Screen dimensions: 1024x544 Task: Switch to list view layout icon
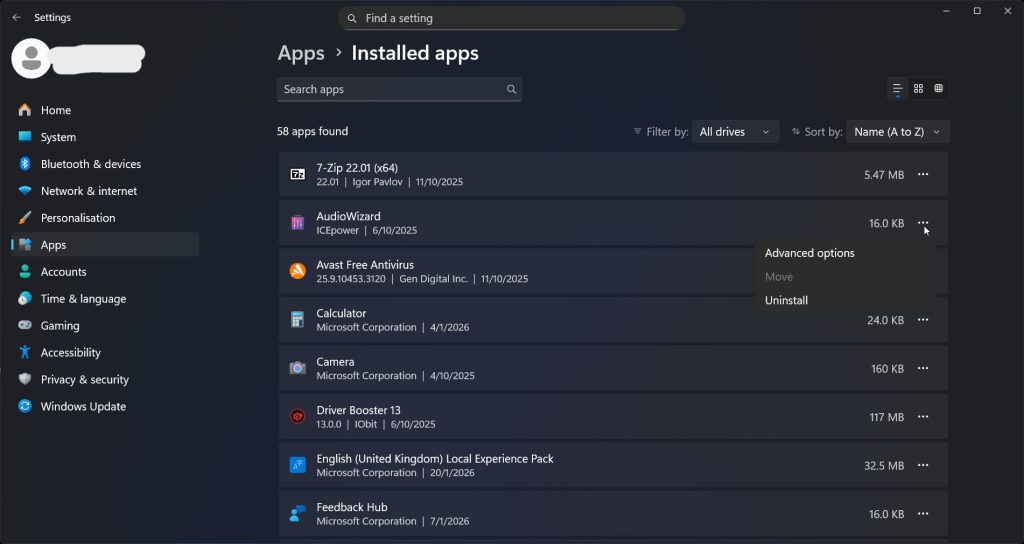tap(898, 89)
